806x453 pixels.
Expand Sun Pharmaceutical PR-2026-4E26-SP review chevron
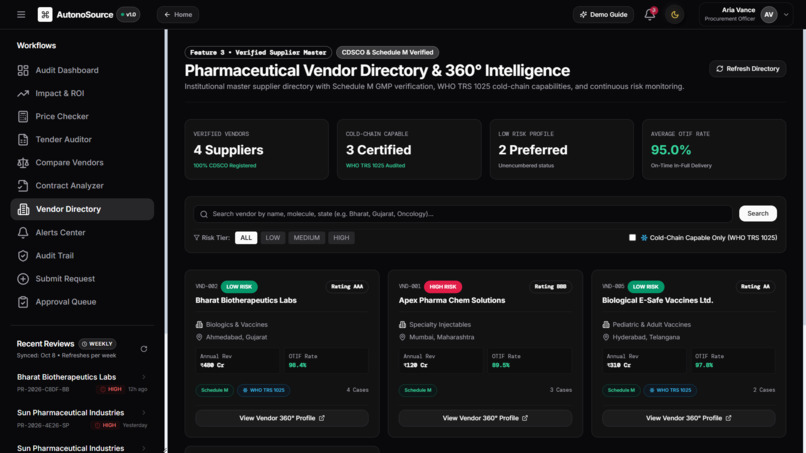click(x=143, y=412)
